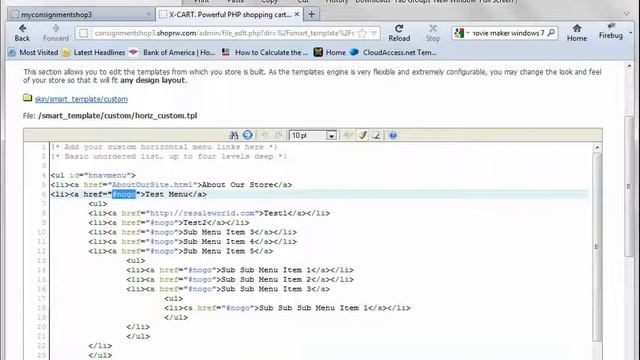Click the hnavmenu id on line 4

tap(107, 176)
